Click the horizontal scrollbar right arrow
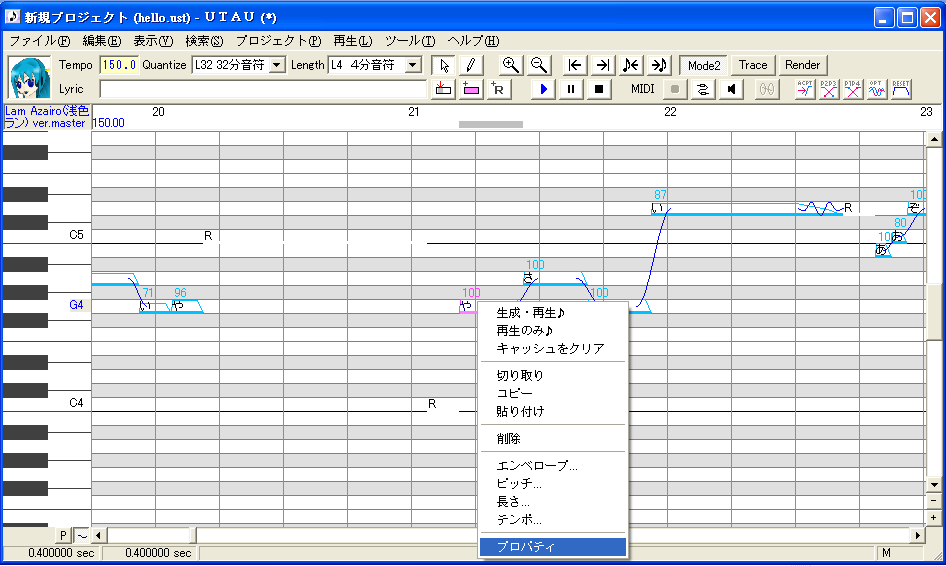 click(918, 535)
